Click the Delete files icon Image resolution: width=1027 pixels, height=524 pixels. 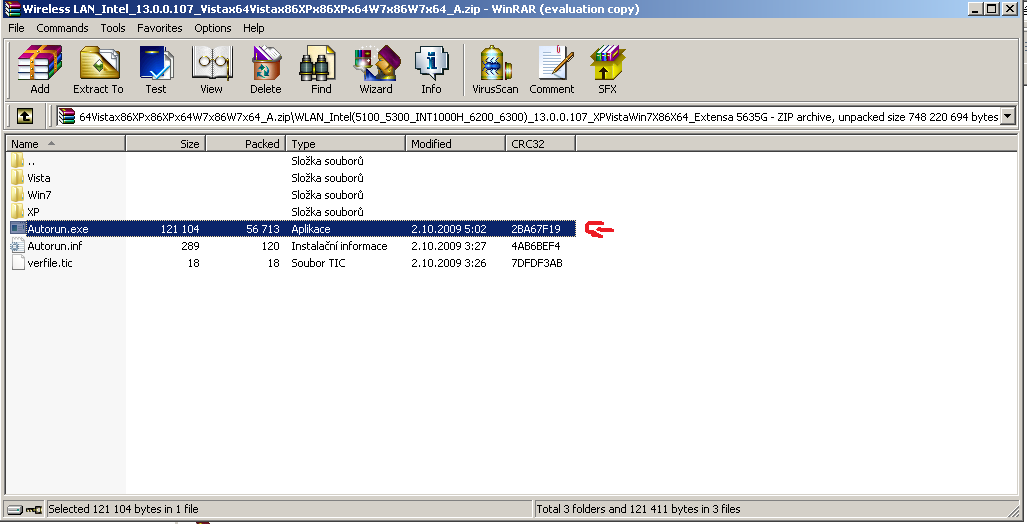click(265, 70)
